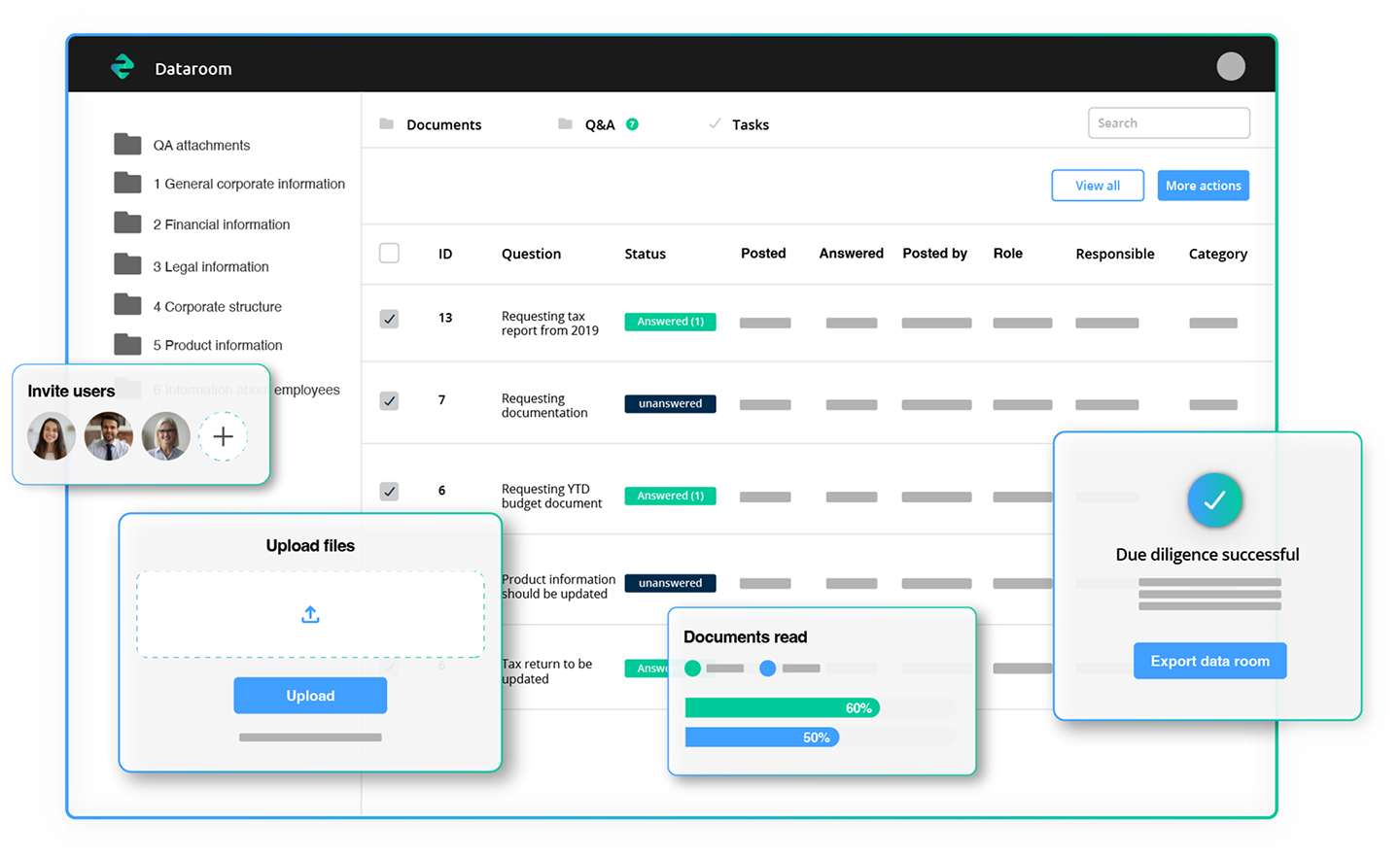Image resolution: width=1400 pixels, height=858 pixels.
Task: Uncheck the checkbox for question 13
Action: click(x=389, y=319)
